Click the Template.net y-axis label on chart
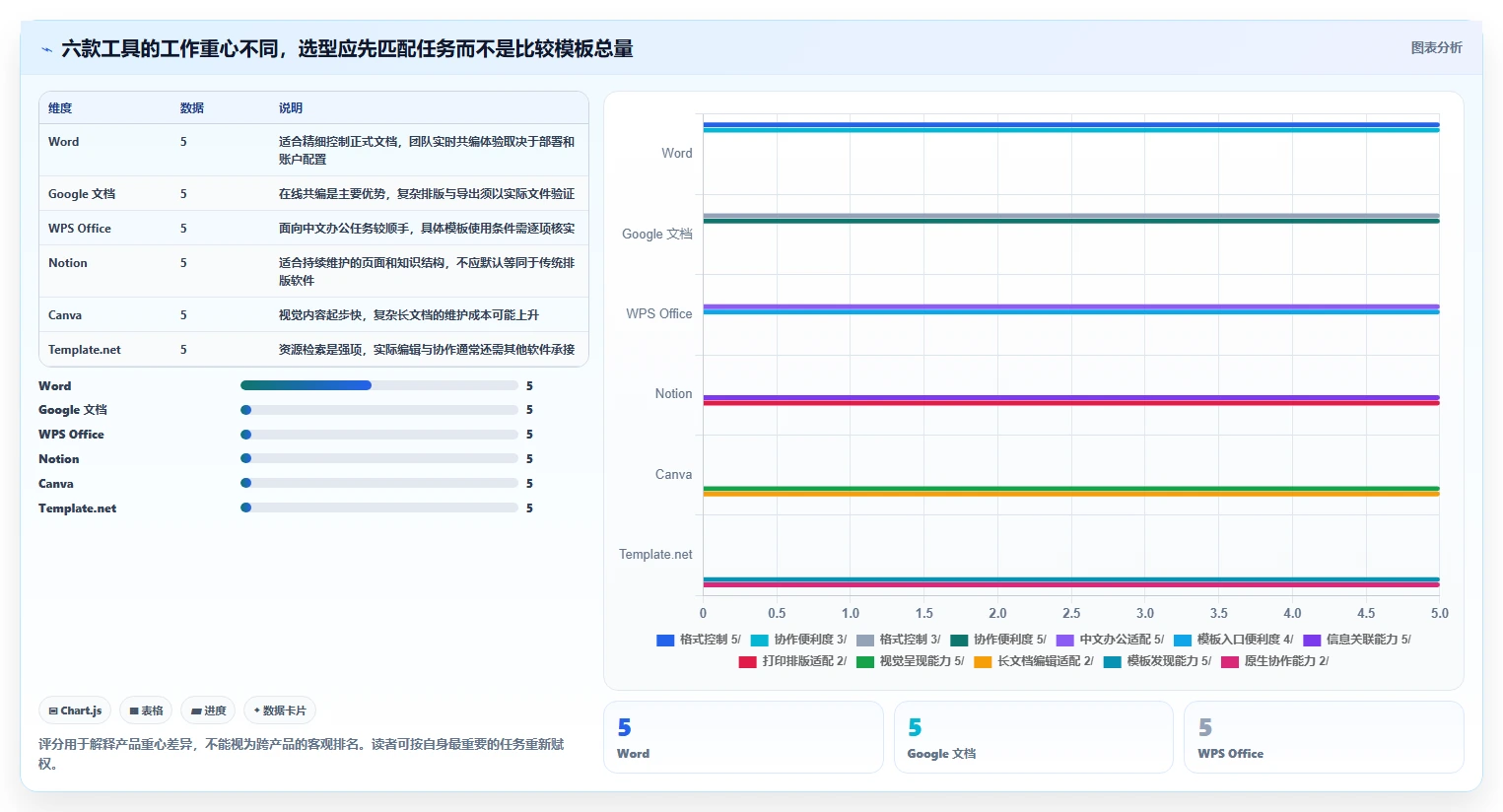Screen dimensions: 1503x812 click(x=655, y=555)
